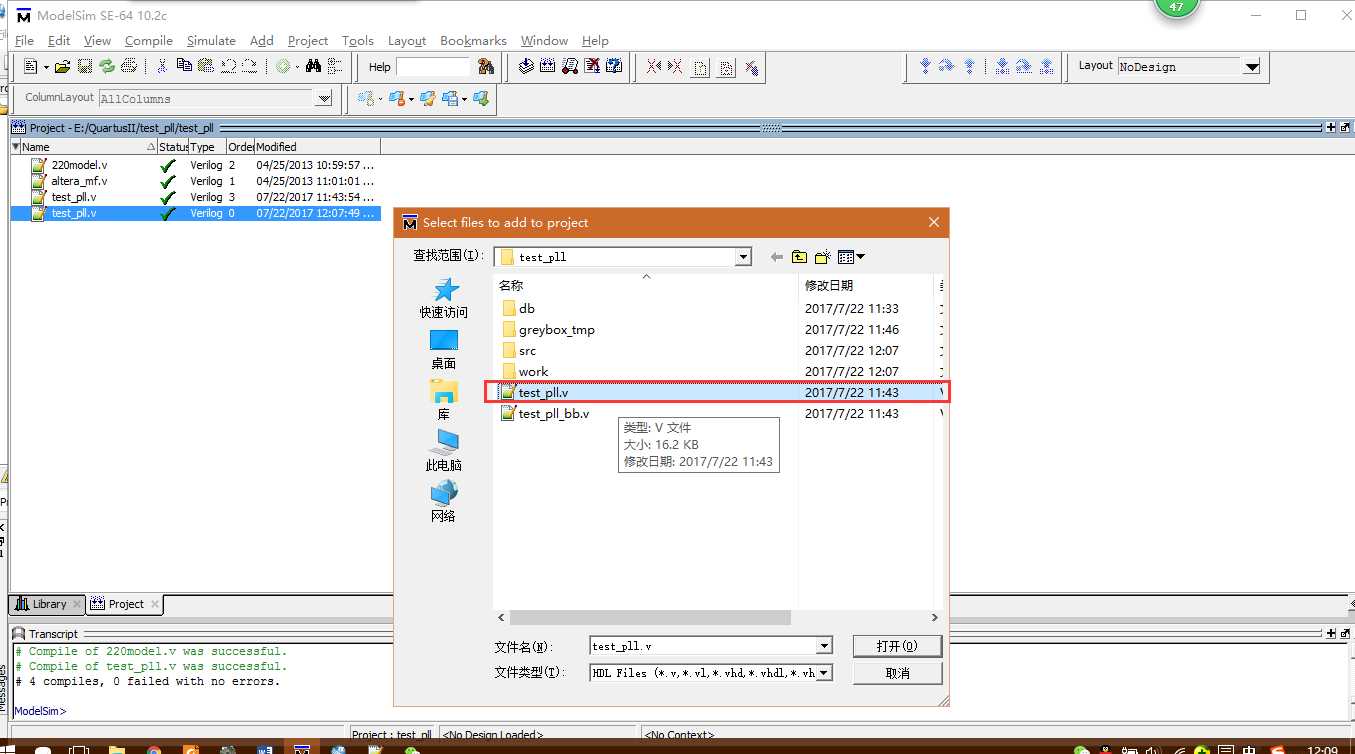Image resolution: width=1355 pixels, height=754 pixels.
Task: Select 库 in dialog sidebar
Action: click(444, 400)
